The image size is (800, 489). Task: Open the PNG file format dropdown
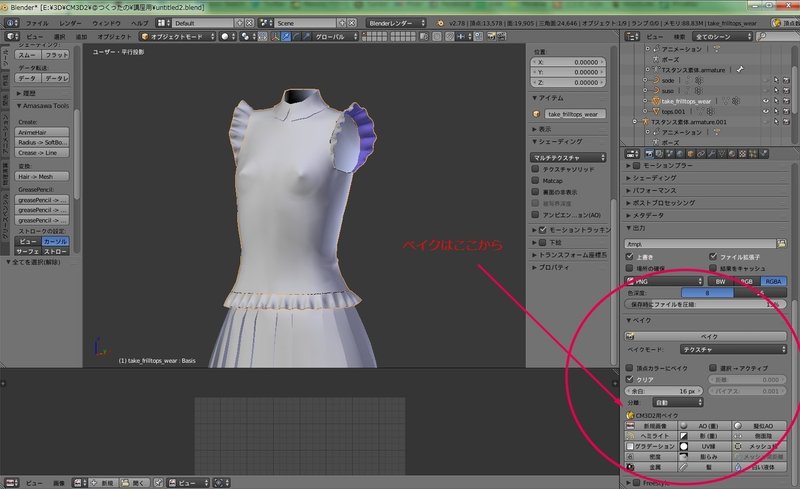[664, 281]
